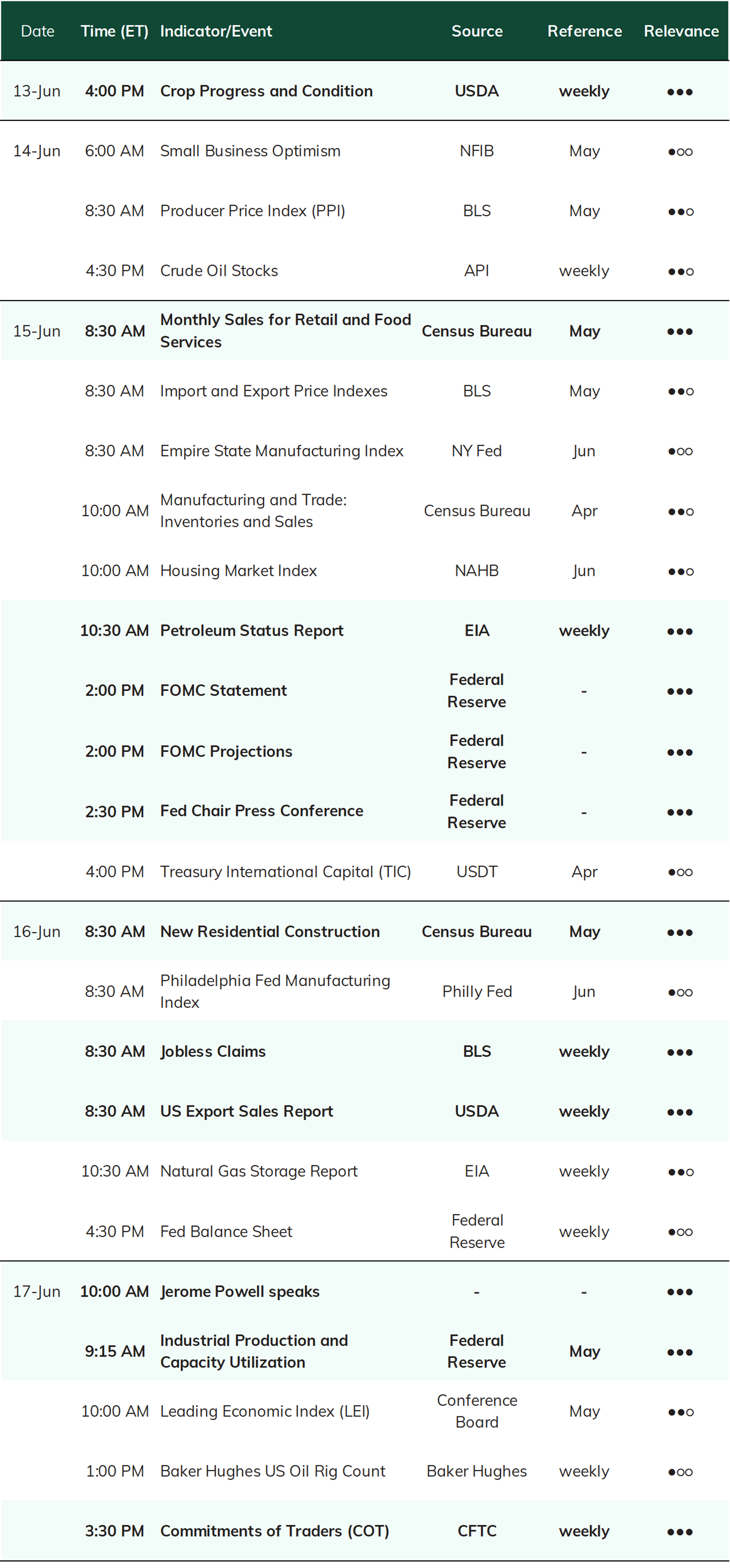Image resolution: width=730 pixels, height=1568 pixels.
Task: Click the Time (ET) column header
Action: coord(114,31)
